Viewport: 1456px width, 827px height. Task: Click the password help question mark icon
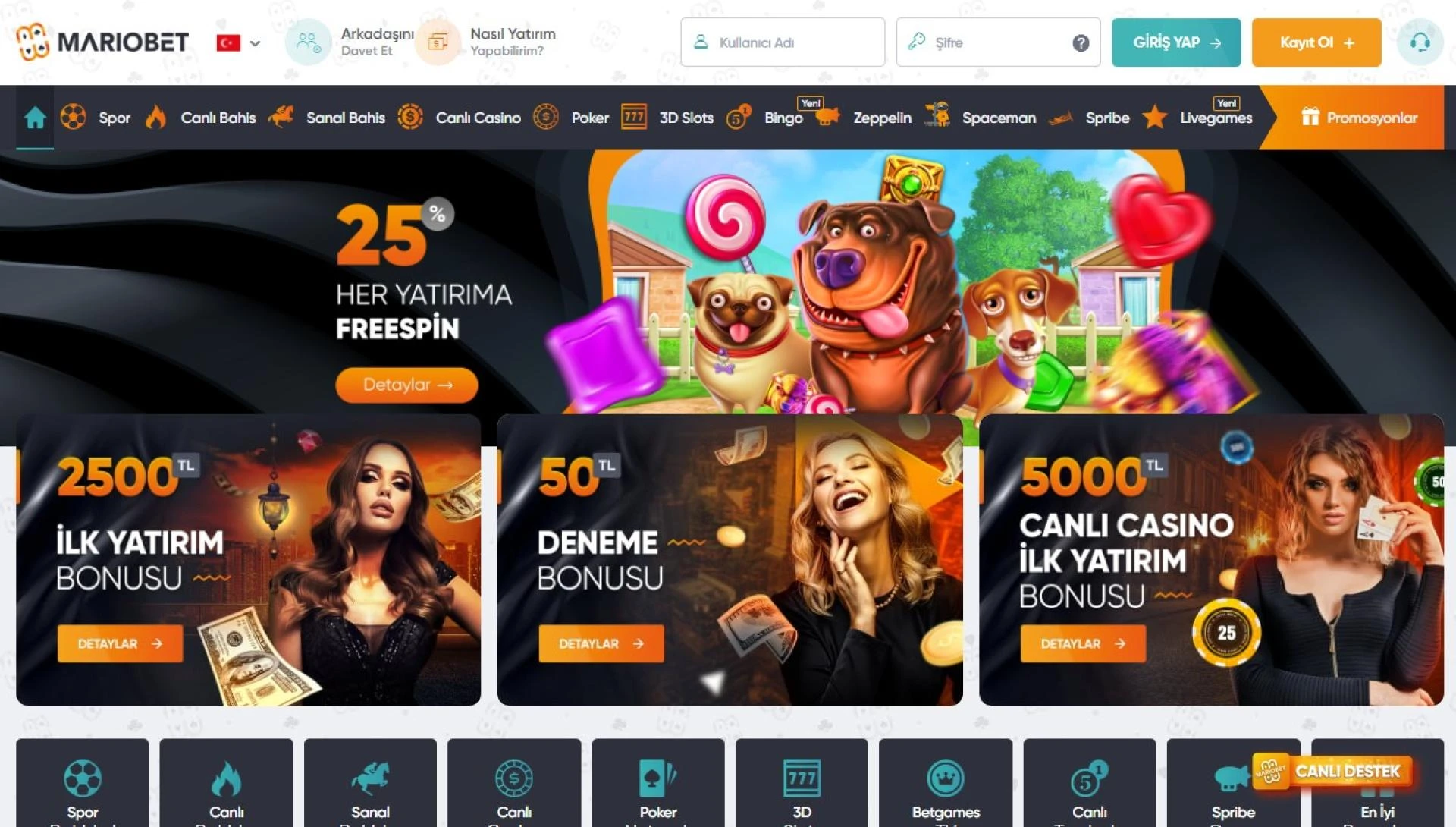click(1081, 43)
